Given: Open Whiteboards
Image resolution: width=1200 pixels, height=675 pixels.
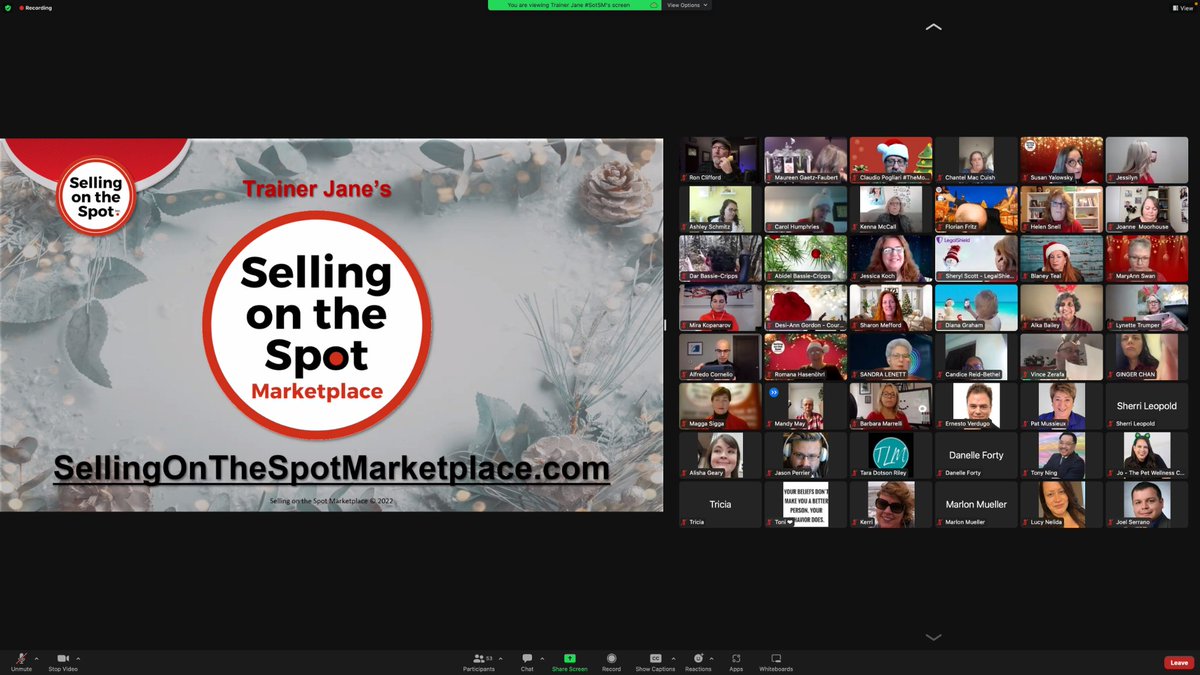Looking at the screenshot, I should point(776,662).
